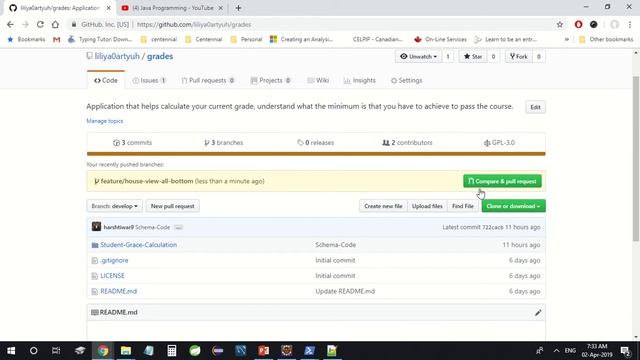The width and height of the screenshot is (640, 360).
Task: Switch to the Issues tab
Action: (x=149, y=80)
